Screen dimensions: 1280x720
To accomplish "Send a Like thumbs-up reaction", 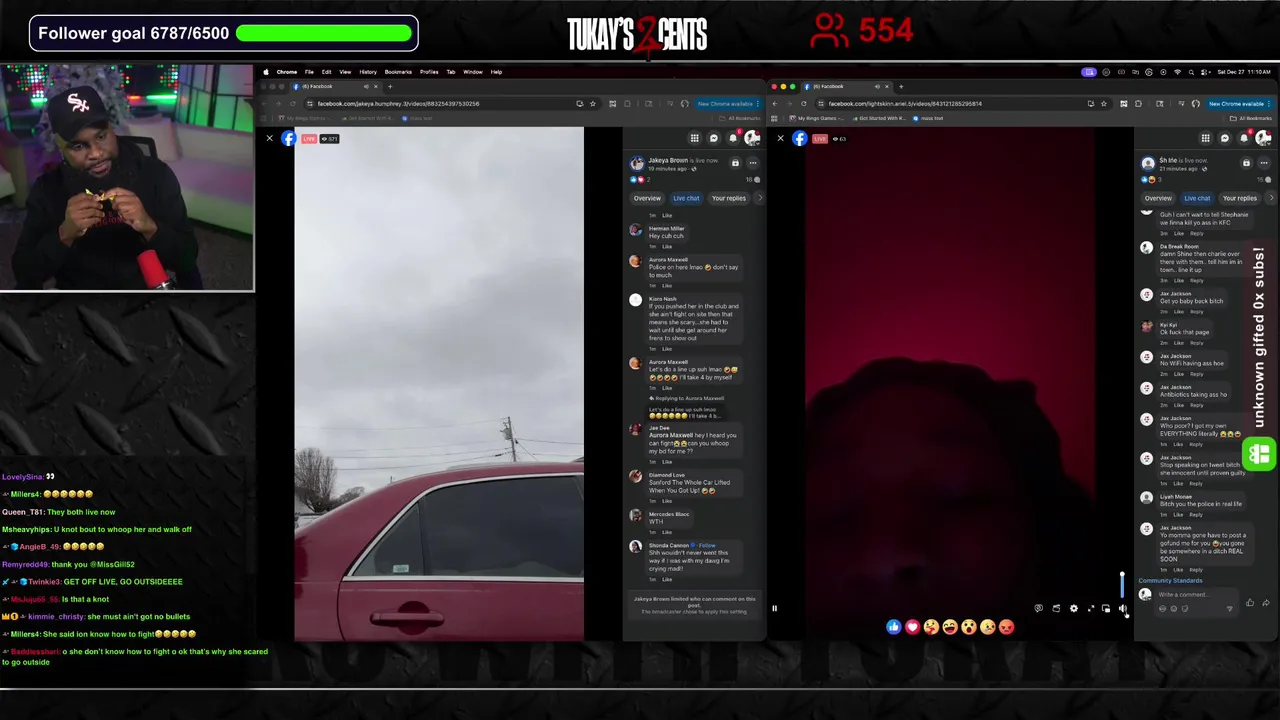I will [x=893, y=627].
